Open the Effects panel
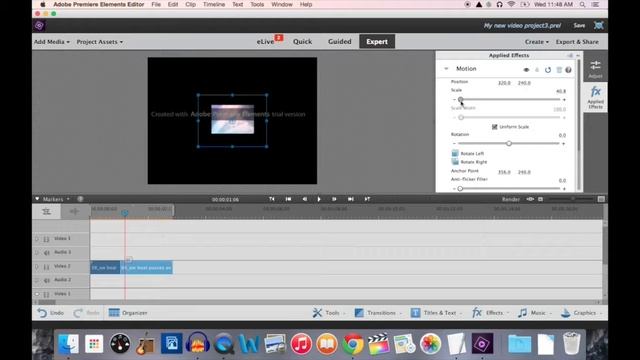Image resolution: width=640 pixels, height=360 pixels. coord(491,313)
